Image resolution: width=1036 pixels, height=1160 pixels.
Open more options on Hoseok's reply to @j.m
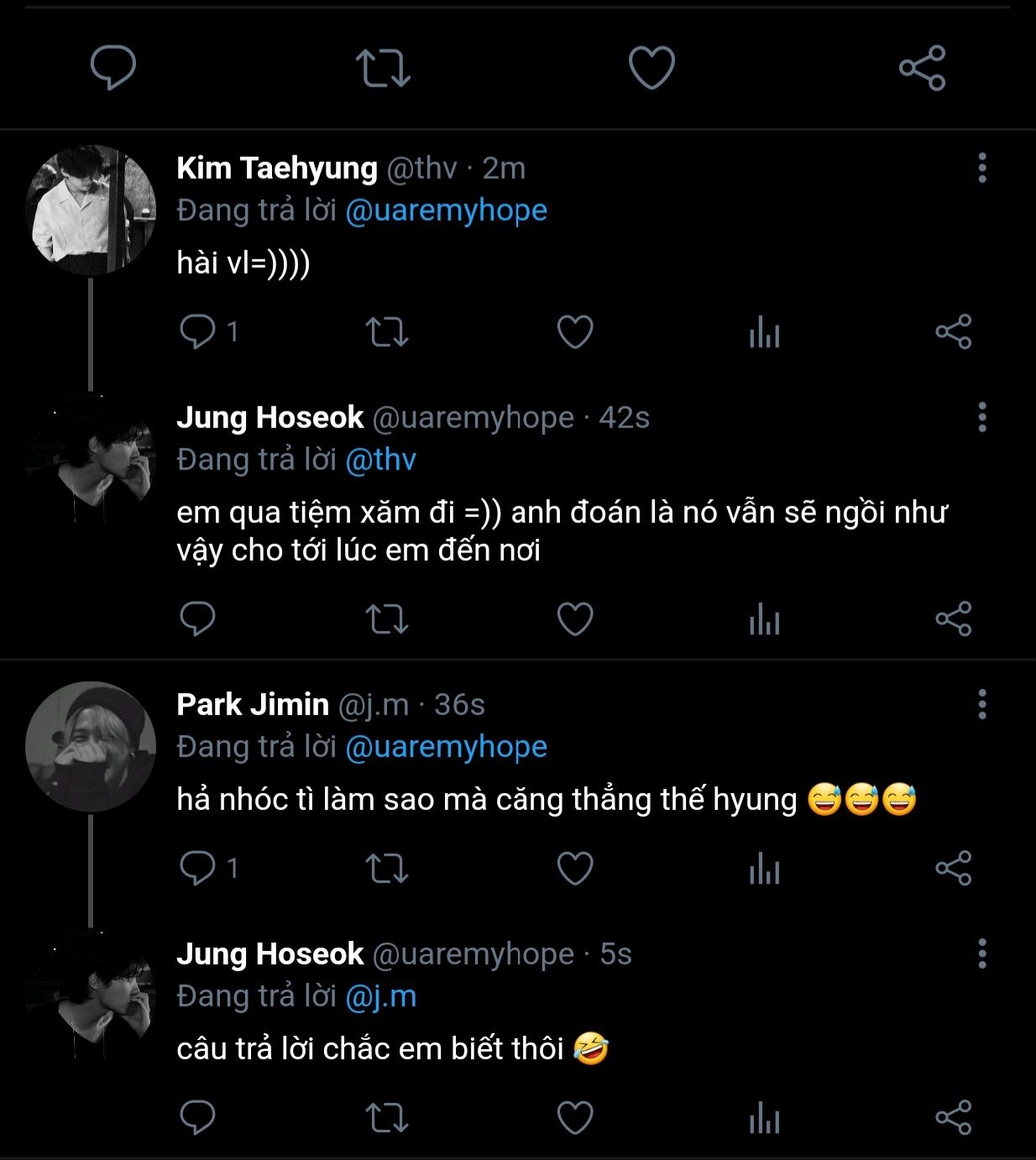coord(981,954)
